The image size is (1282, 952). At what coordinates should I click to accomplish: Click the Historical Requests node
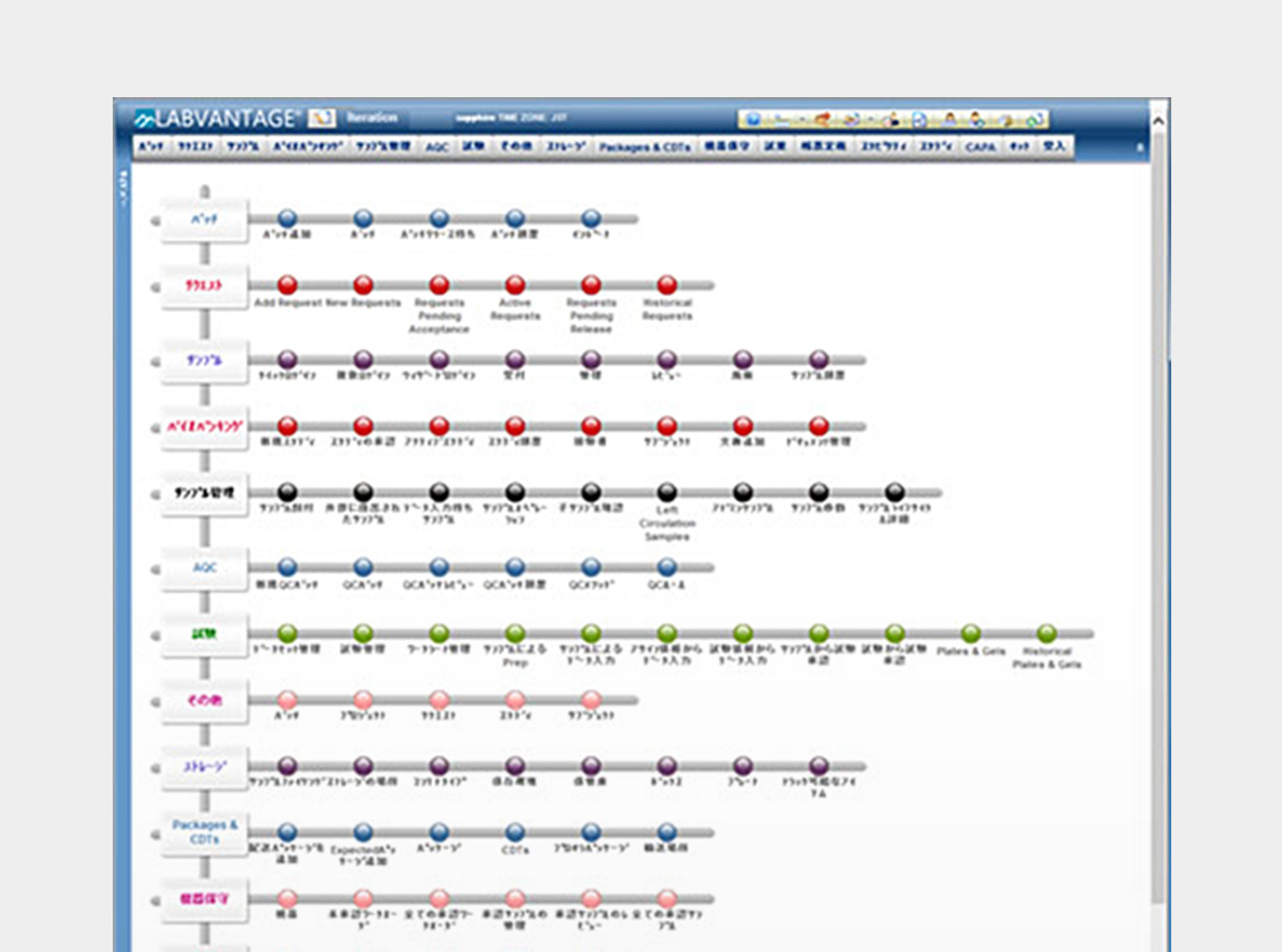coord(665,285)
